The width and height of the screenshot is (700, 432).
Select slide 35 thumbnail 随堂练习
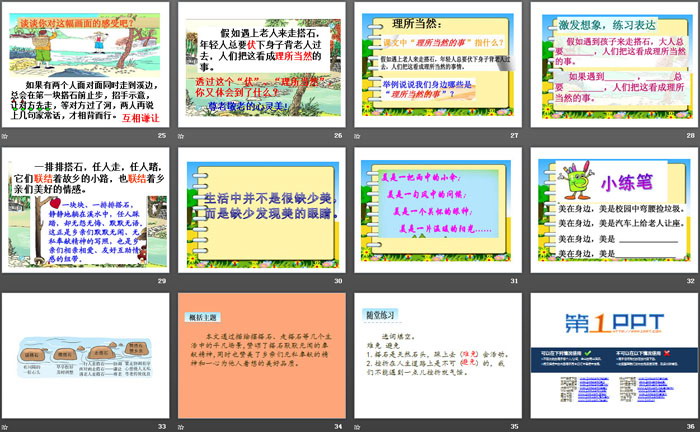(438, 356)
